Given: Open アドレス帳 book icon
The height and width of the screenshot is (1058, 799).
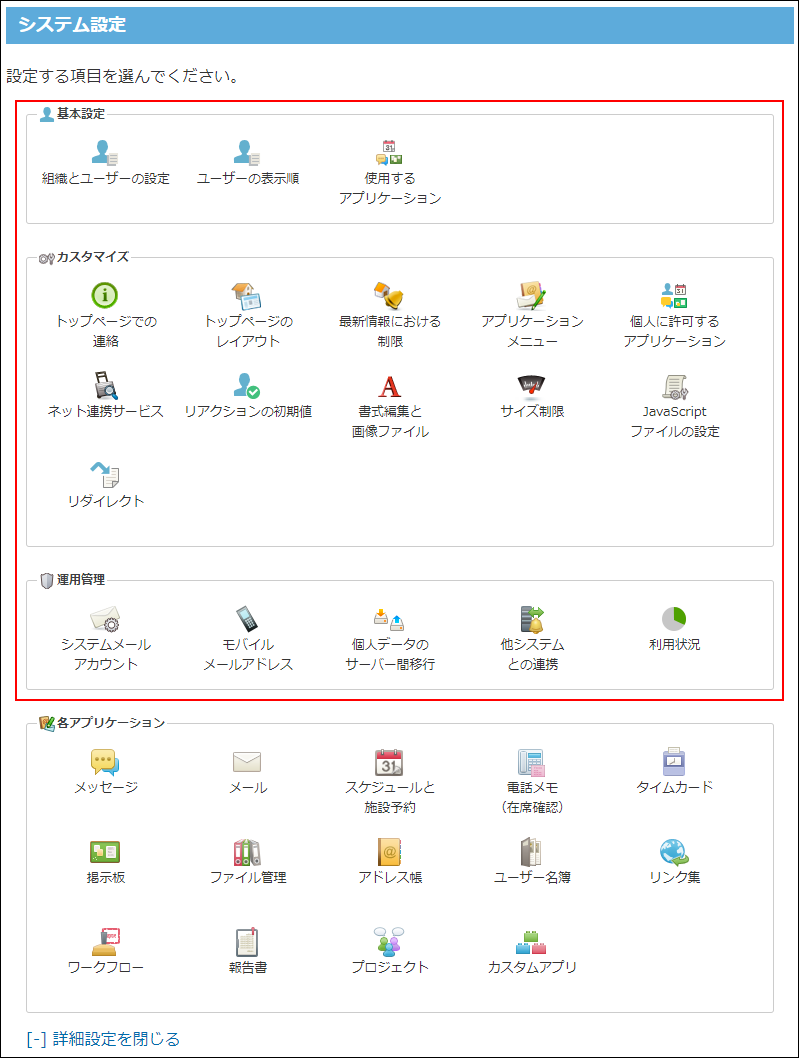Looking at the screenshot, I should (389, 852).
